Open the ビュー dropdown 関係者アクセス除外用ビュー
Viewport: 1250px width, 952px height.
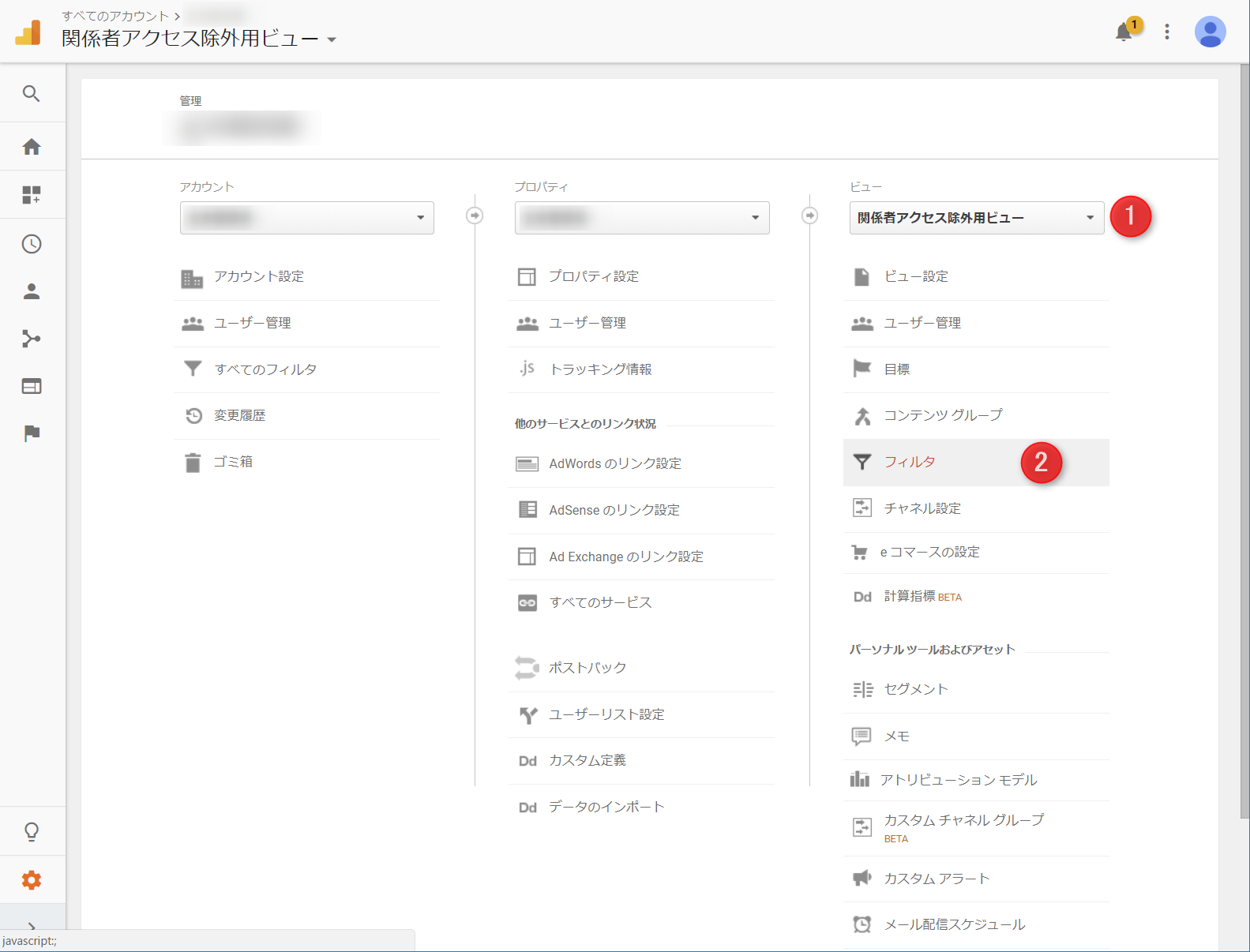[x=976, y=218]
